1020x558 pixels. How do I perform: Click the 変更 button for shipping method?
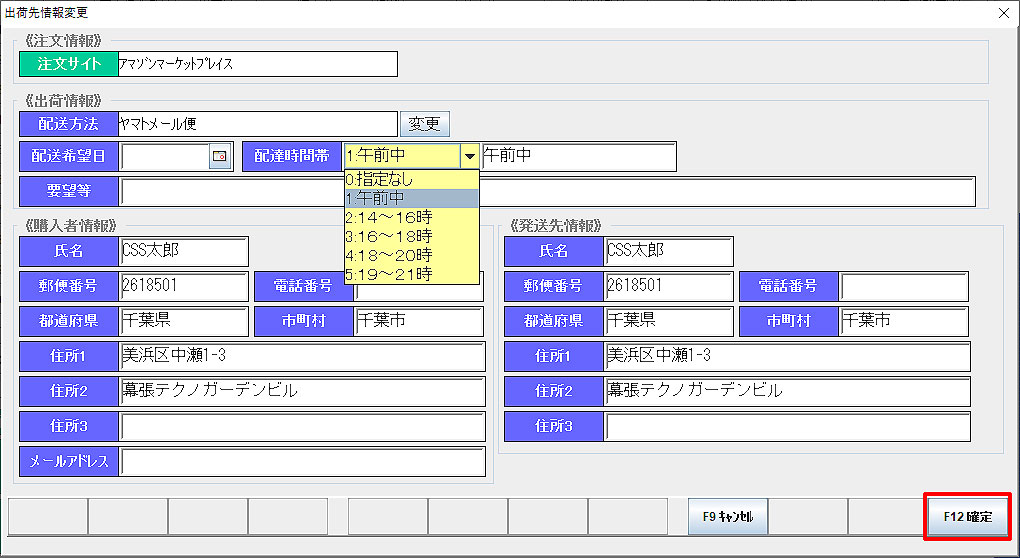tap(425, 124)
